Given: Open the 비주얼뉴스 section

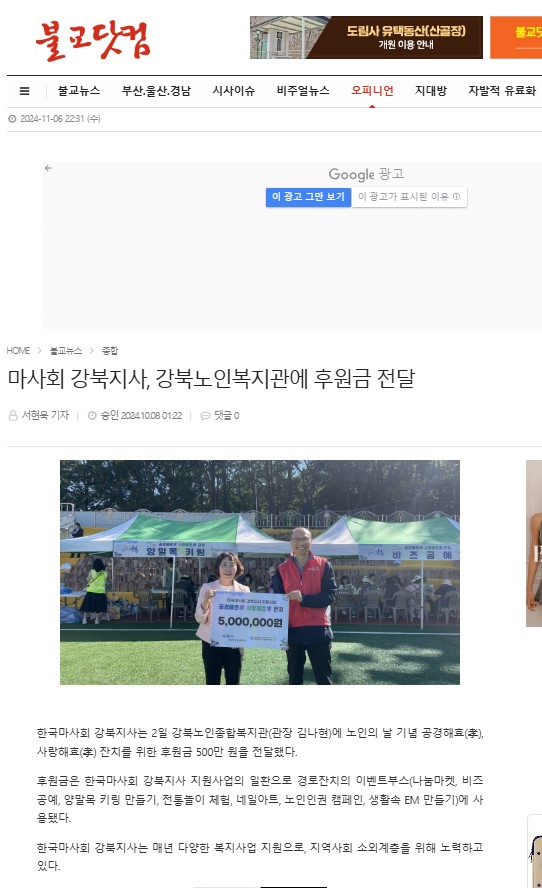Looking at the screenshot, I should point(303,91).
